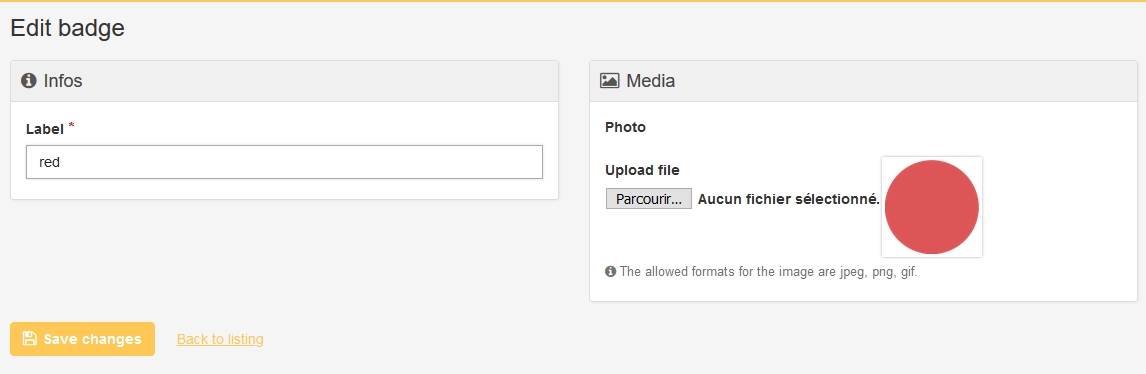1146x374 pixels.
Task: Click the Edit badge page heading
Action: [67, 28]
